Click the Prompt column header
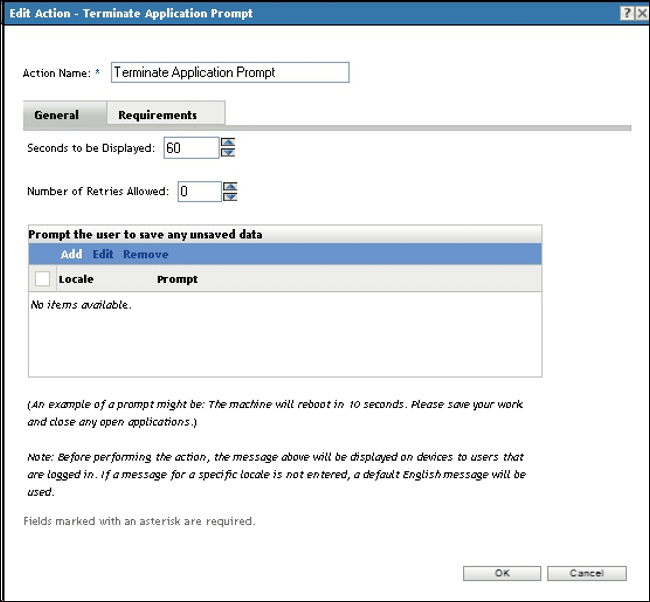 coord(177,279)
